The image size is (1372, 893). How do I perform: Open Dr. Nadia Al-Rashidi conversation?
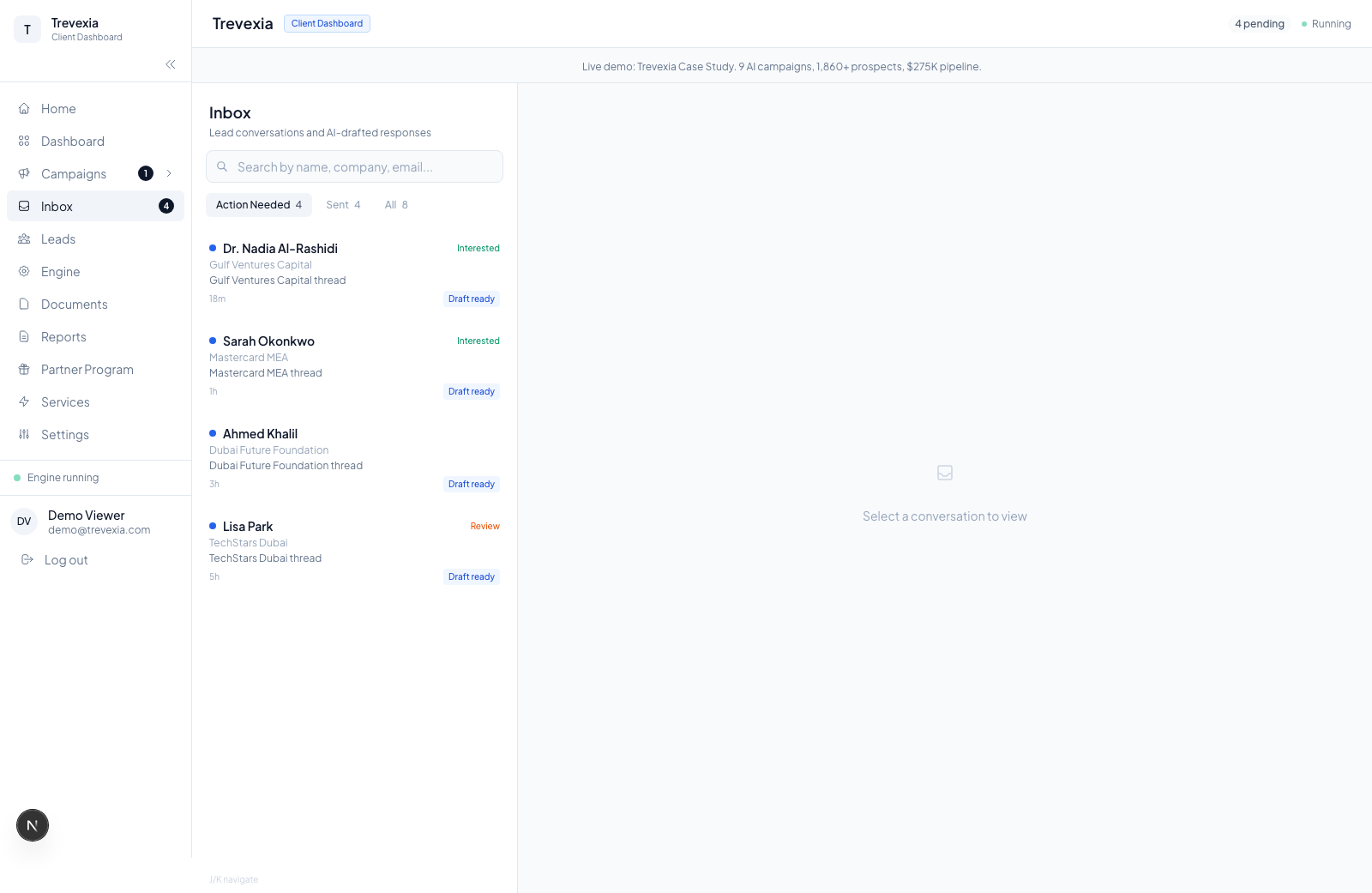(x=354, y=274)
